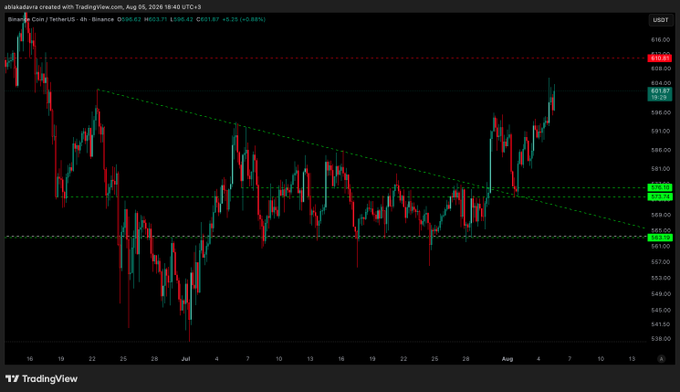Click date 10 left of Jul 13
The height and width of the screenshot is (392, 680).
[279, 359]
